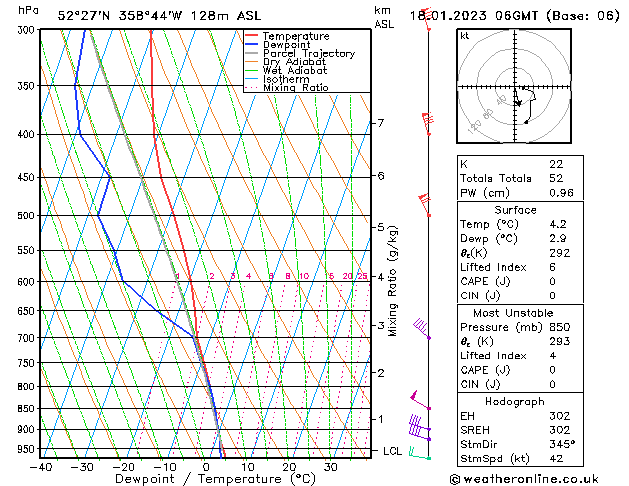Viewport: 629px width, 486px height.
Task: Click the station coordinates title '52°27'N 358°44'W'
Action: pyautogui.click(x=120, y=16)
